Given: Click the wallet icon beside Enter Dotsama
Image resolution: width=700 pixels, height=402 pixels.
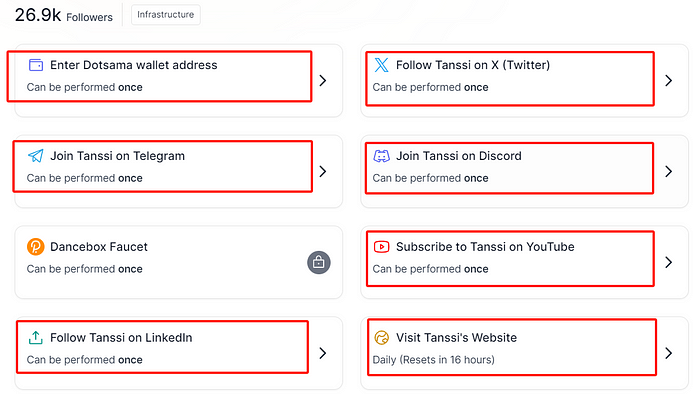Looking at the screenshot, I should [36, 65].
